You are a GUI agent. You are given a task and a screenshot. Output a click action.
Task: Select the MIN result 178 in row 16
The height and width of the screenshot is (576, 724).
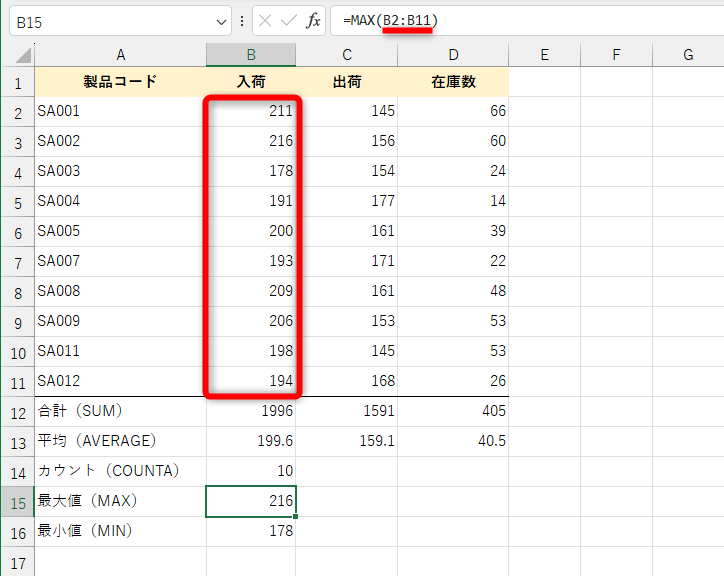251,531
